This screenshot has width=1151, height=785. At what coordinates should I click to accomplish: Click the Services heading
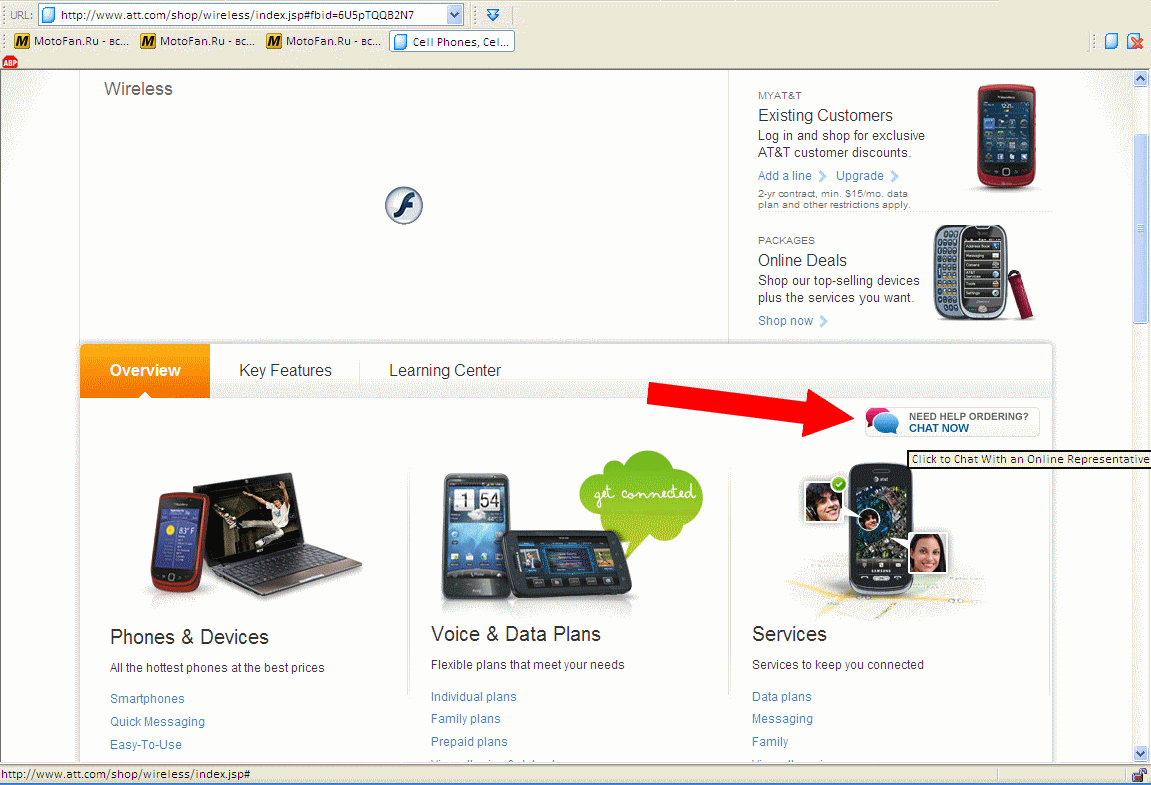click(x=789, y=634)
